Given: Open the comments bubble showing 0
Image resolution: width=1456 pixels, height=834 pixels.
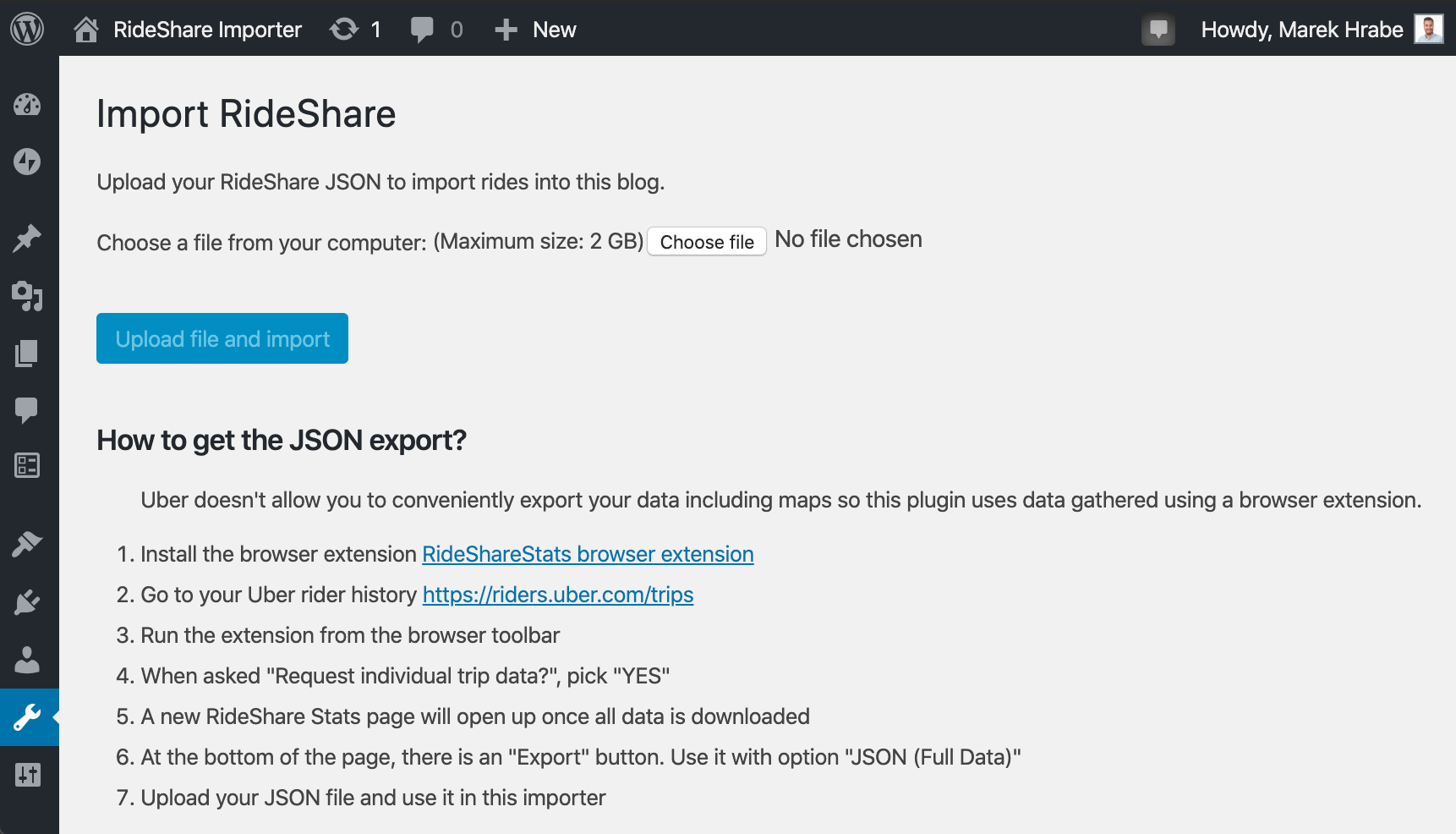Looking at the screenshot, I should coord(436,30).
